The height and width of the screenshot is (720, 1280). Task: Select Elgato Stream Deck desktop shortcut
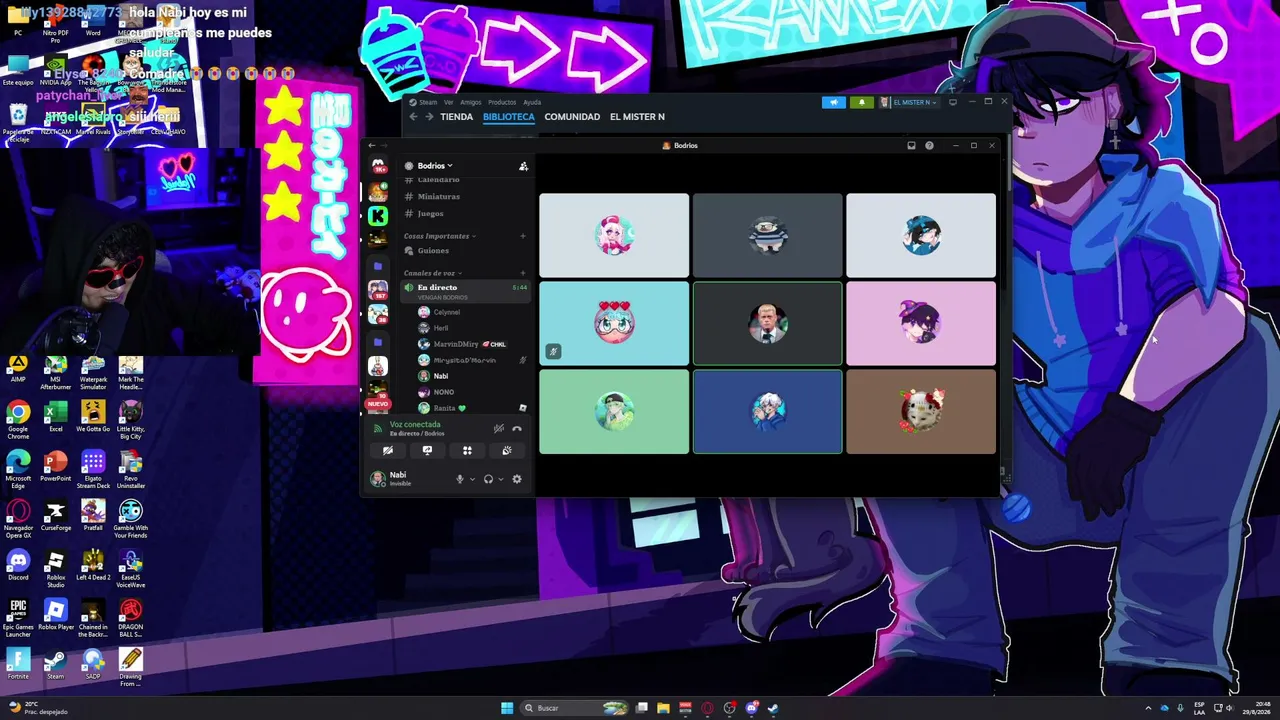pos(93,468)
